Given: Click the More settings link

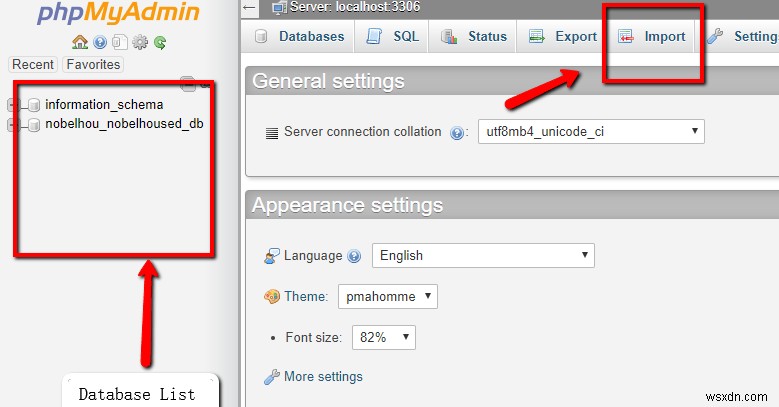Looking at the screenshot, I should click(x=323, y=377).
